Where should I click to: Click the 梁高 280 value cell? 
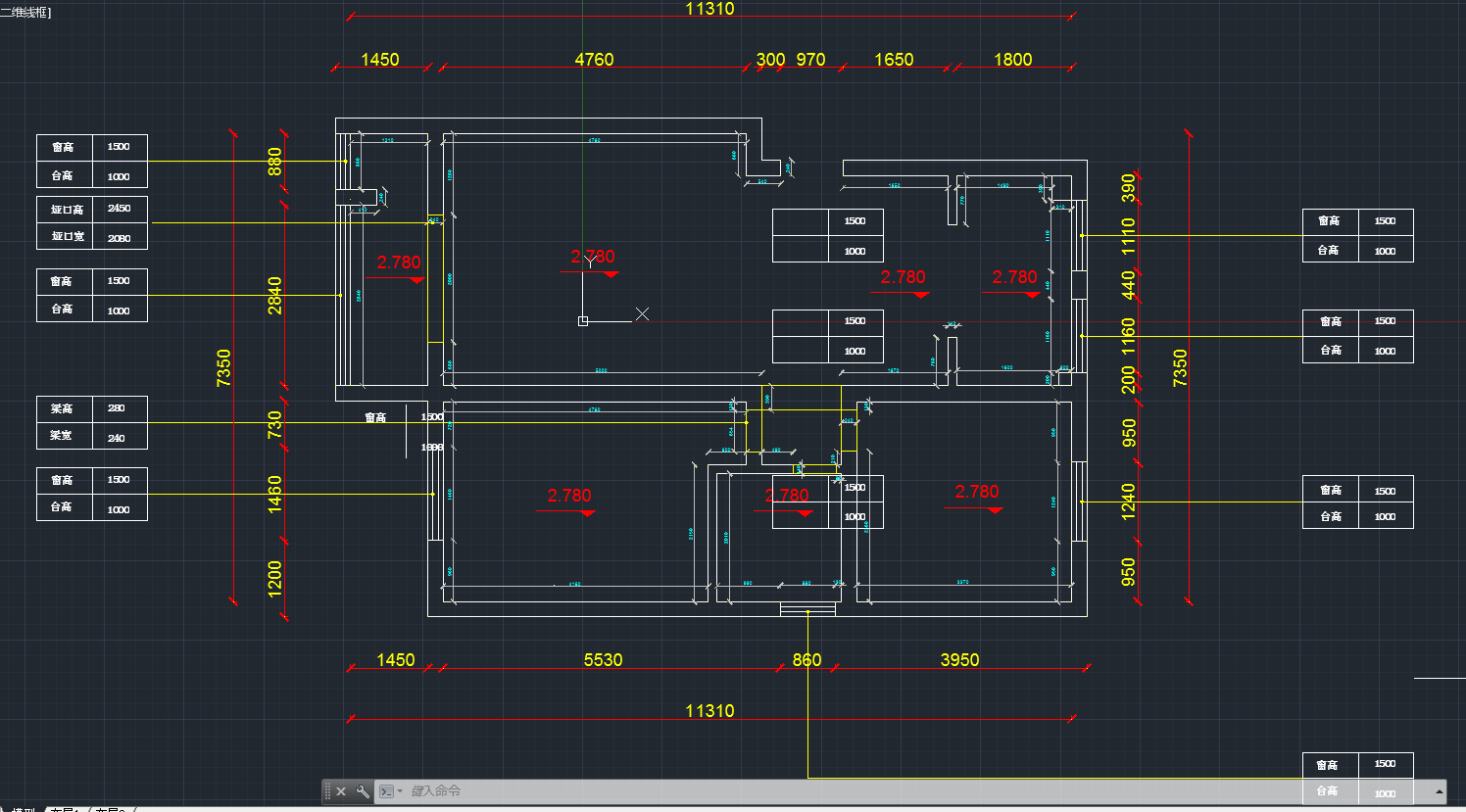pos(117,408)
